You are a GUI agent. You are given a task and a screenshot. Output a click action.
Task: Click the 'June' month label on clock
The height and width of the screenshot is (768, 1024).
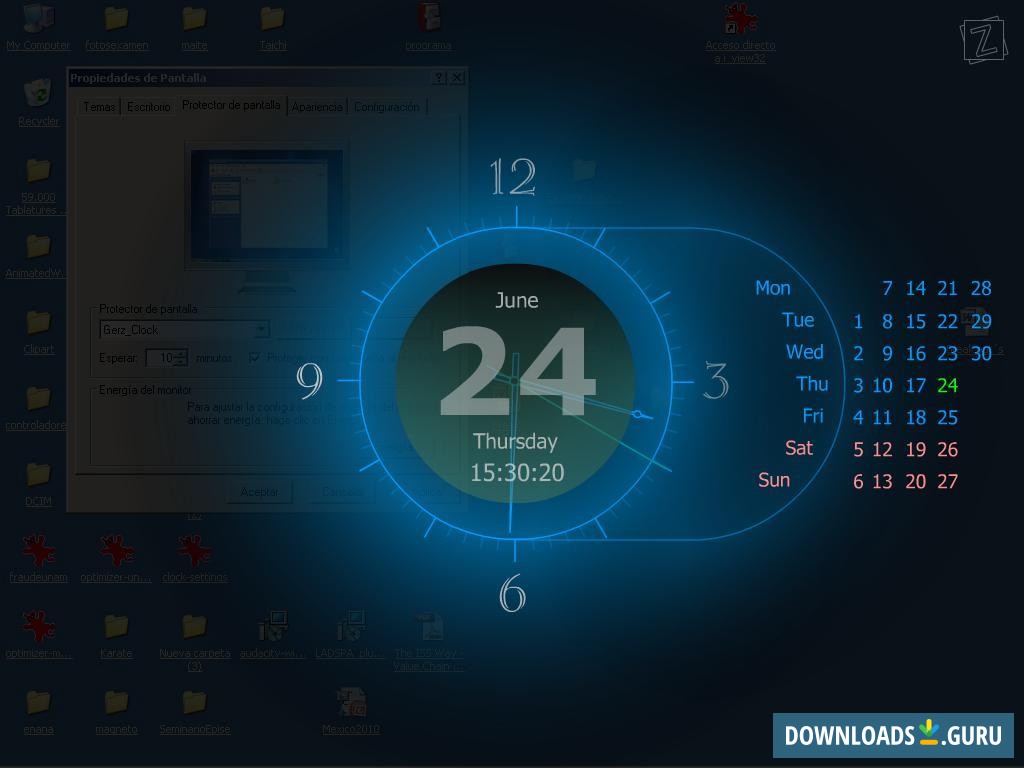click(517, 300)
